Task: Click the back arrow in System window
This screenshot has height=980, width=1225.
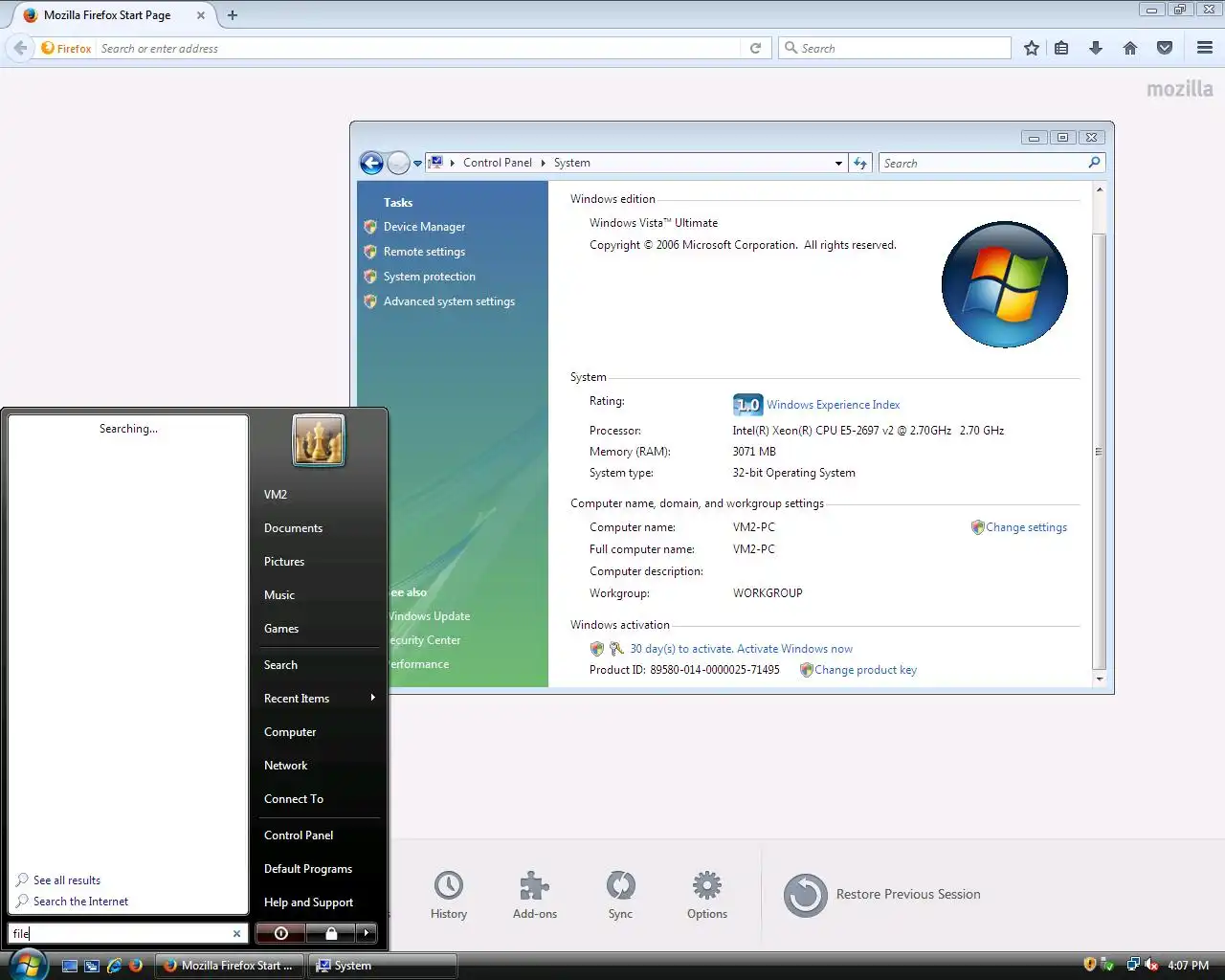Action: pyautogui.click(x=371, y=163)
